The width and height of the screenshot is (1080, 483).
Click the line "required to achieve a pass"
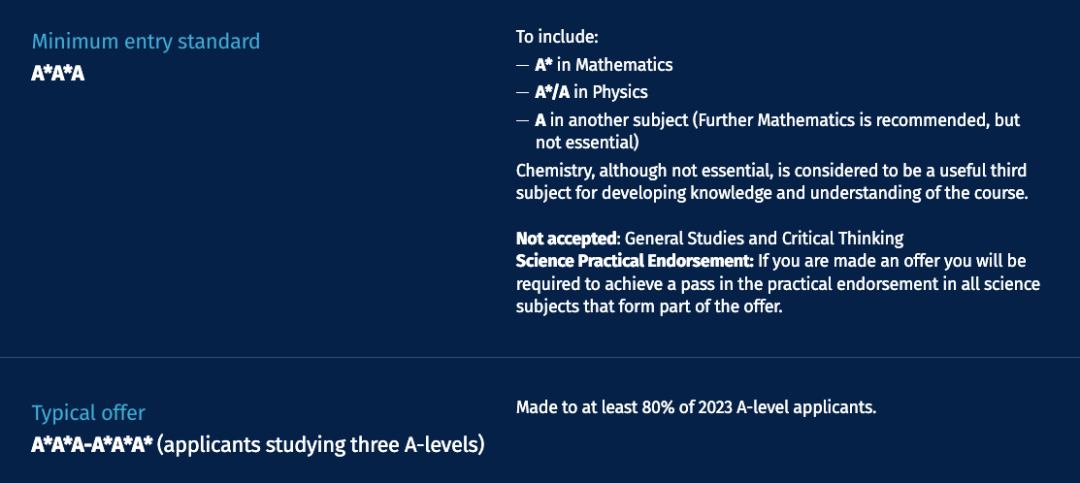coord(778,284)
